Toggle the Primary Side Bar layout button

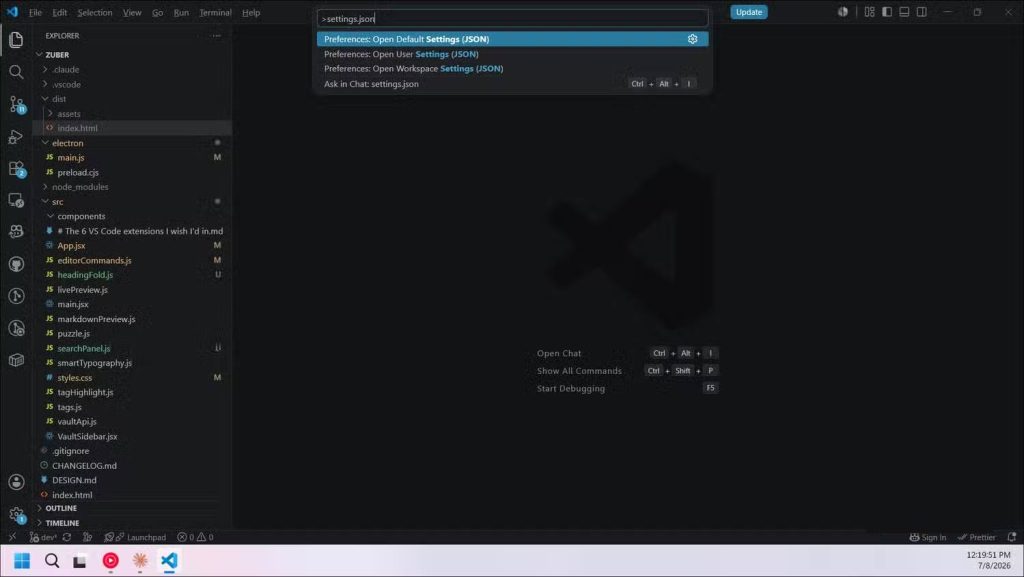click(x=887, y=12)
